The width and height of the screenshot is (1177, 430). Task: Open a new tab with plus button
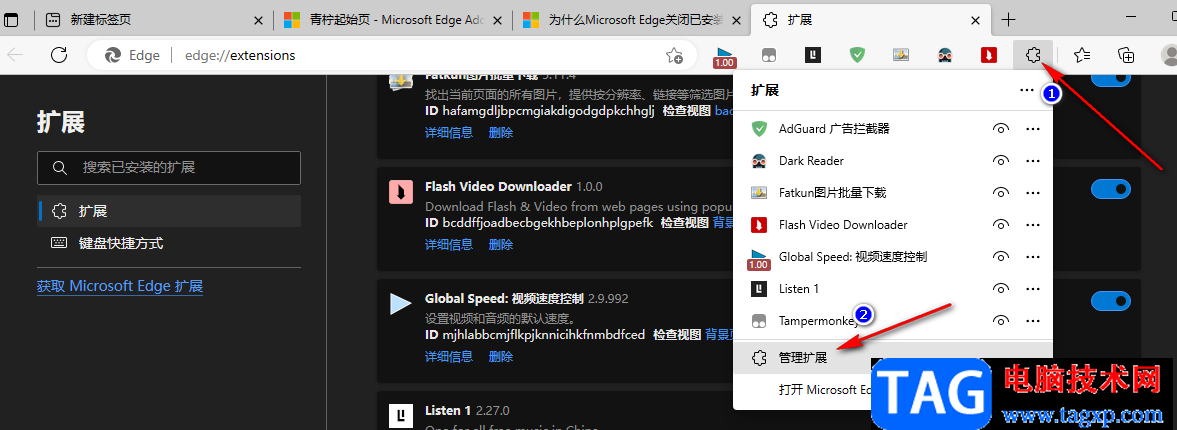(1008, 20)
